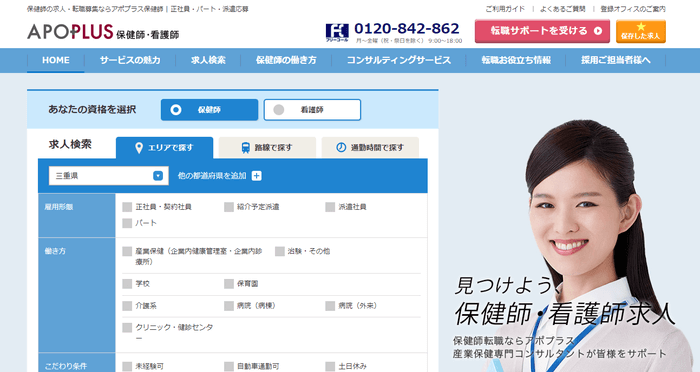Check 病院（病棟） checkbox
700x372 pixels.
tap(229, 306)
